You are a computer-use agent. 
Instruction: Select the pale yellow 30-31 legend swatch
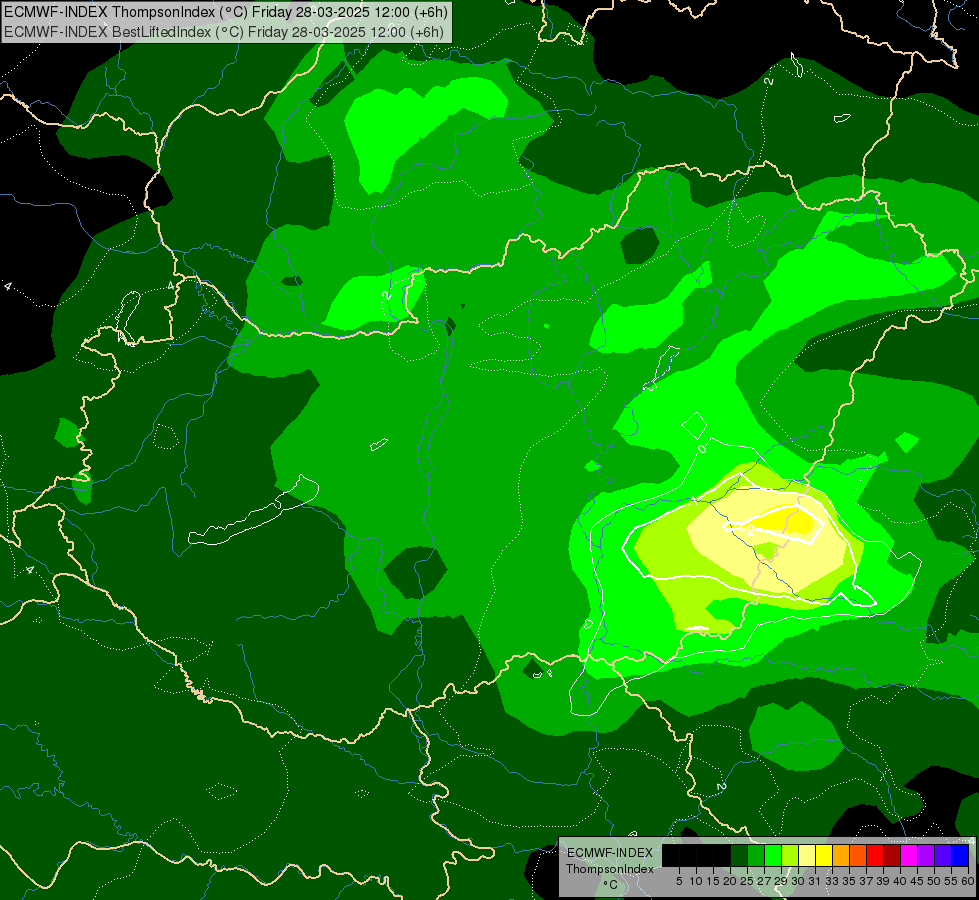pos(807,855)
